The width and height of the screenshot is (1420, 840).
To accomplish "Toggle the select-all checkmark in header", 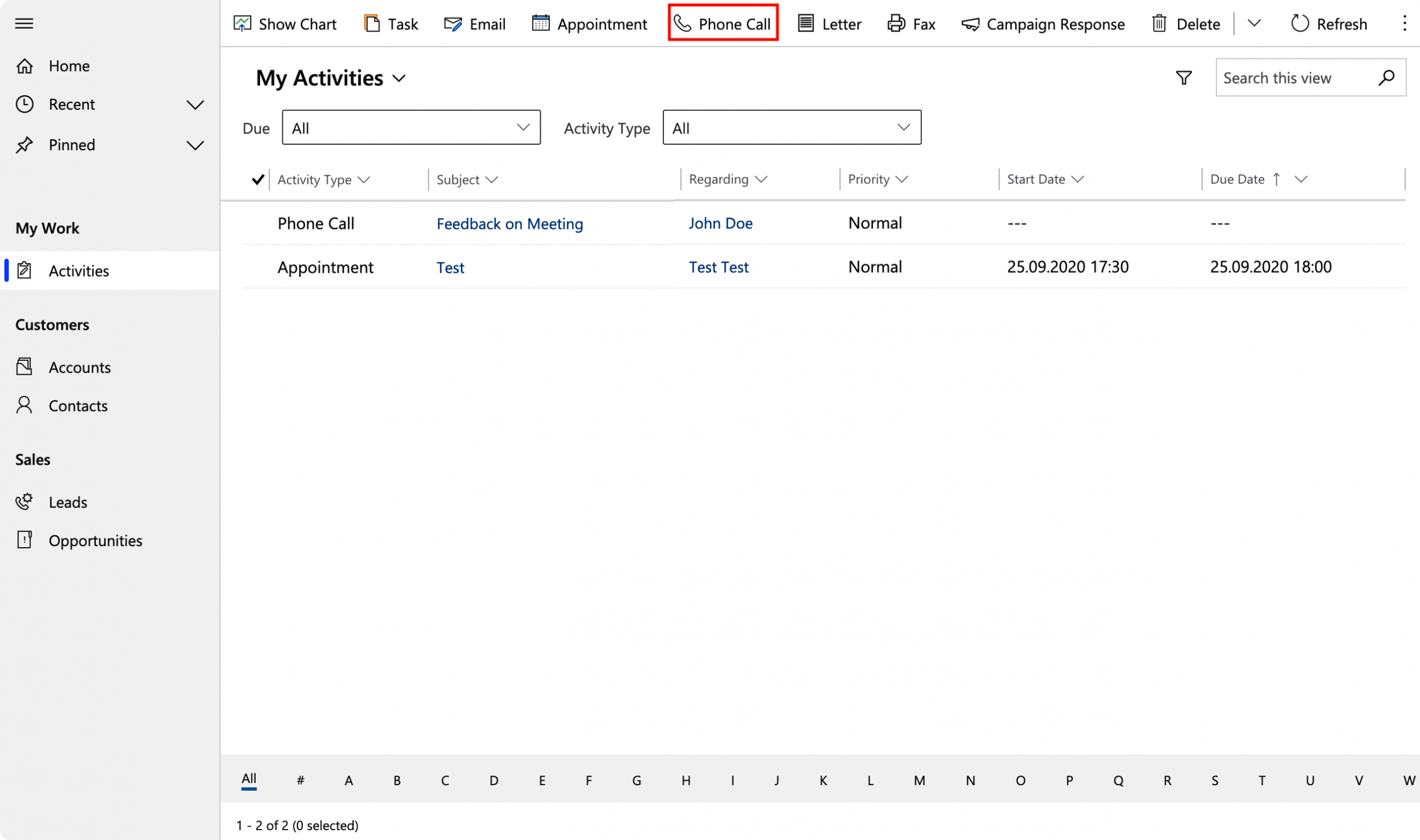I will pyautogui.click(x=257, y=180).
